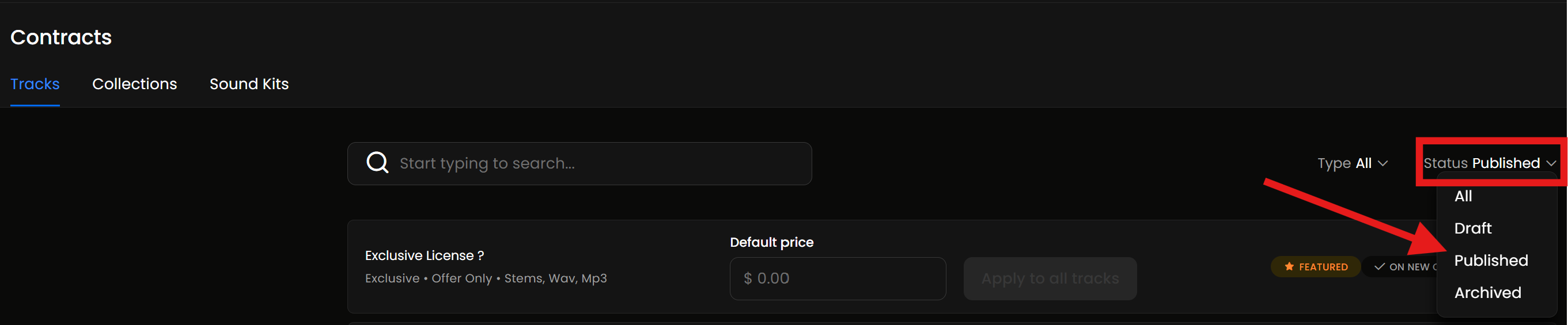Screen dimensions: 1568x325
Task: Go to the Tracks tab
Action: click(x=35, y=84)
